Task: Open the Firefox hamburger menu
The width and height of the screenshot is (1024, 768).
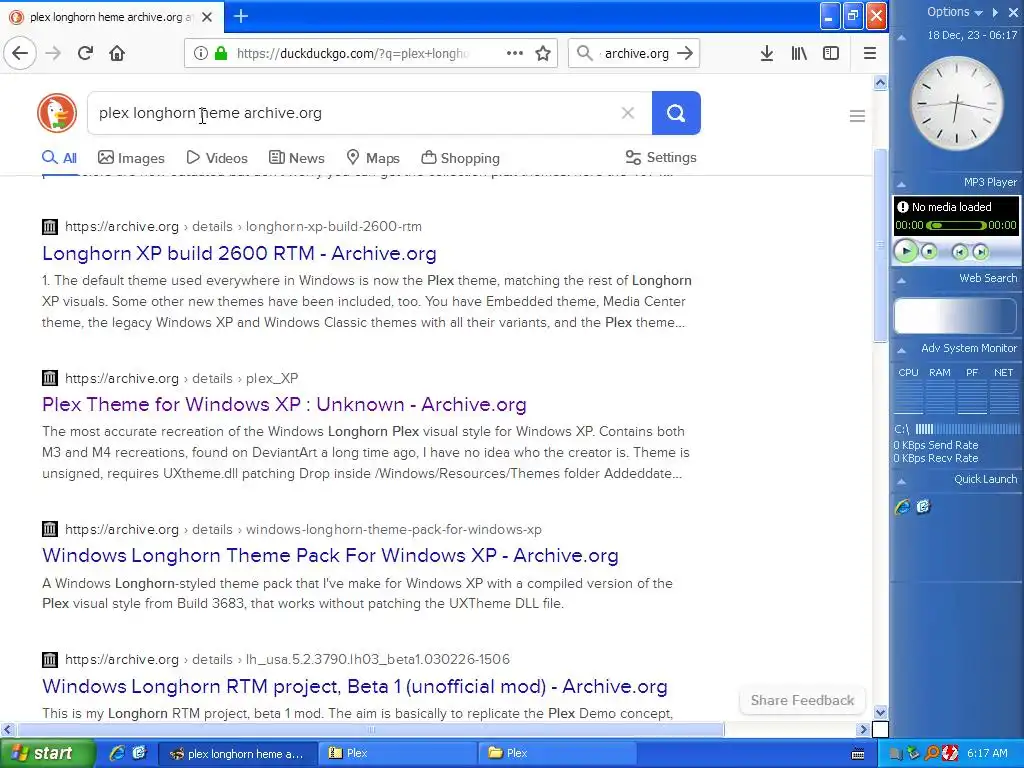Action: (x=869, y=54)
